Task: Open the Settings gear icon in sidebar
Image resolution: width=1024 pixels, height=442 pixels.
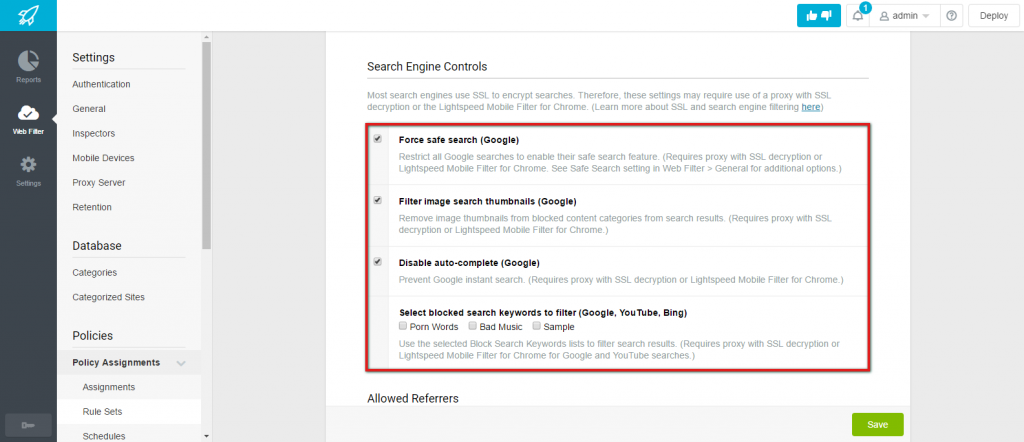Action: (x=28, y=164)
